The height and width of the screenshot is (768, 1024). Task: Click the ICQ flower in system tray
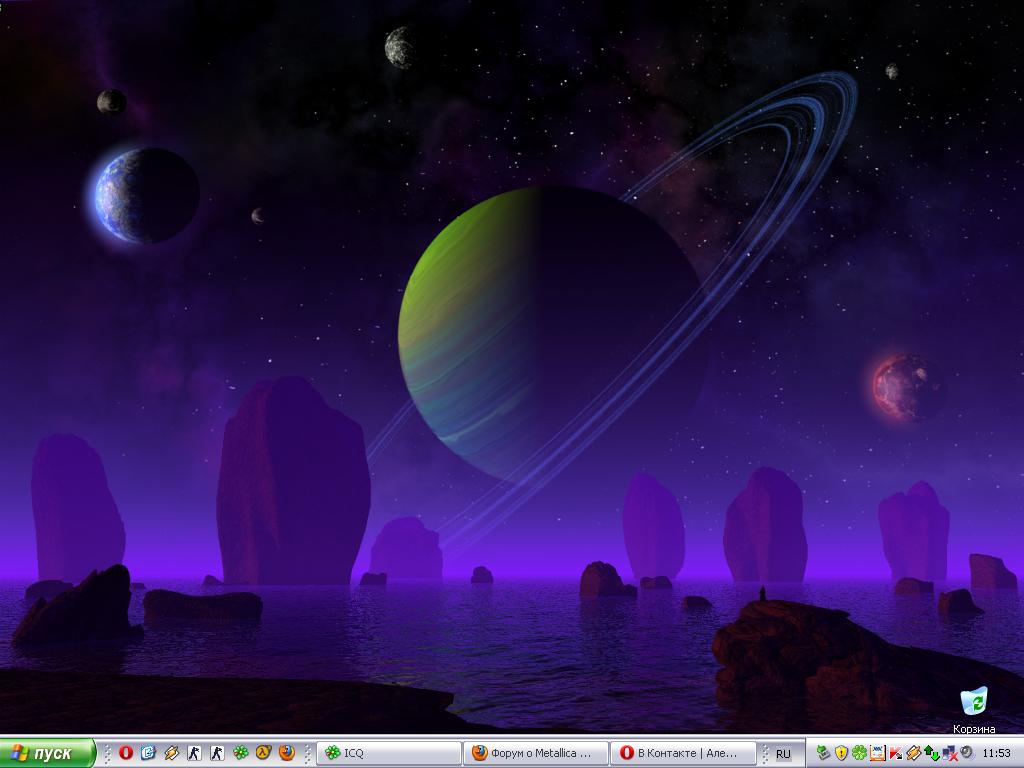(859, 753)
